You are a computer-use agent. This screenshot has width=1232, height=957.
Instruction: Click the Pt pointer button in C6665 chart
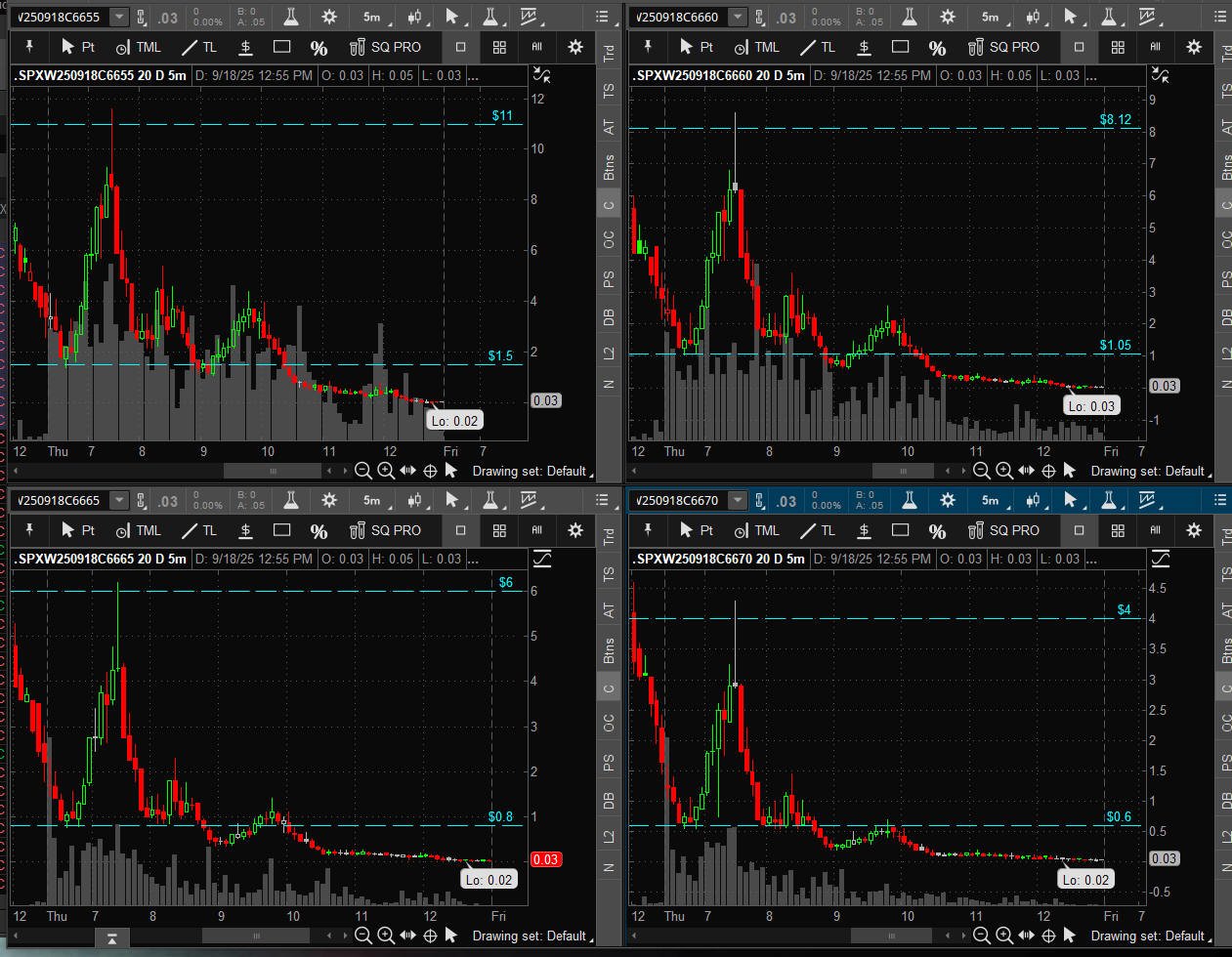78,530
